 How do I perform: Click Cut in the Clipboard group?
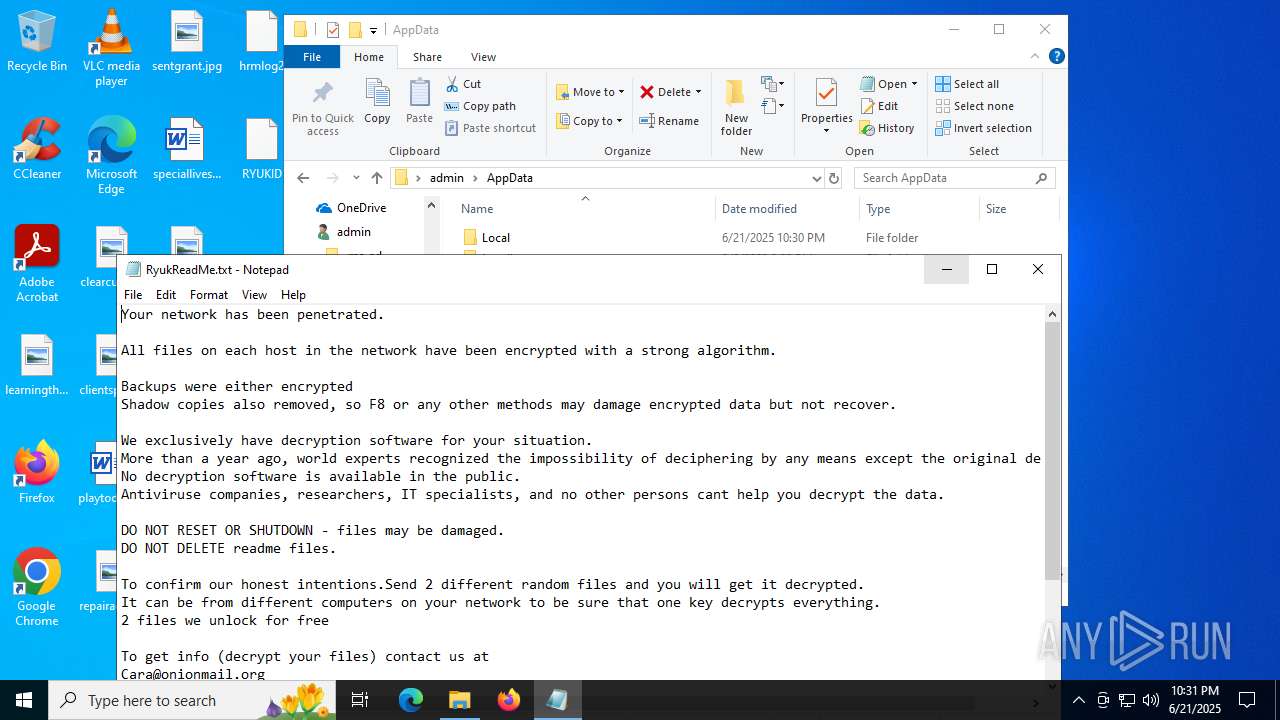463,84
